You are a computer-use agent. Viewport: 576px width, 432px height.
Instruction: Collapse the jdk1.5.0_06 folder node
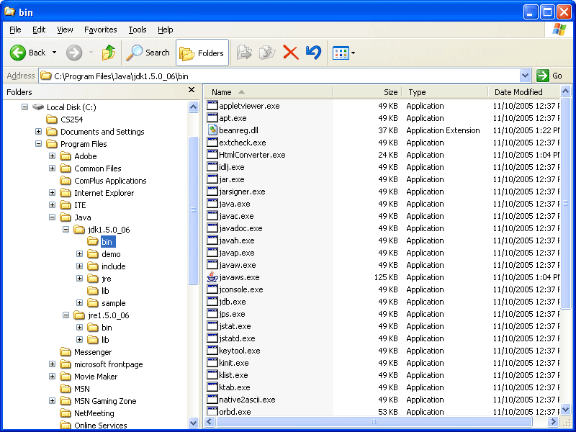66,230
